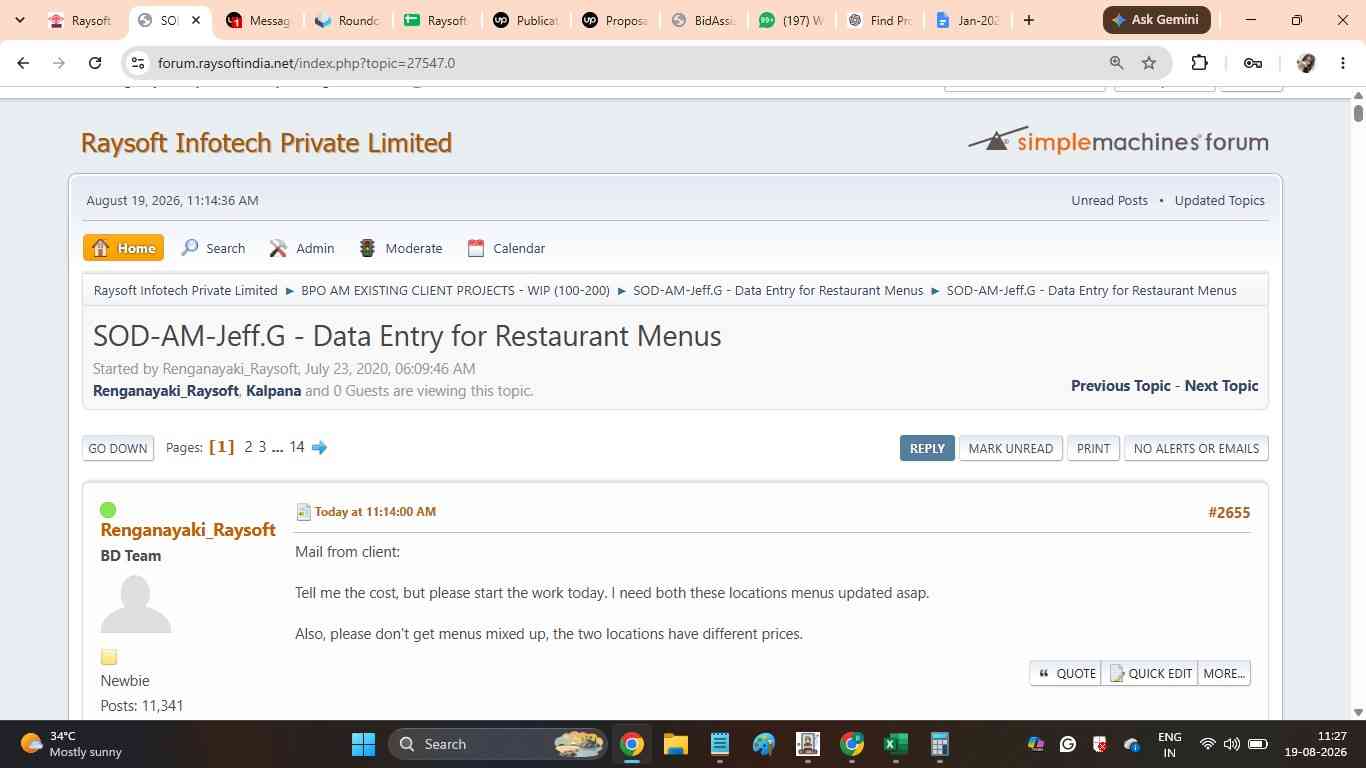This screenshot has width=1366, height=768.
Task: Toggle NO ALERTS OR EMAILS setting
Action: [x=1196, y=448]
